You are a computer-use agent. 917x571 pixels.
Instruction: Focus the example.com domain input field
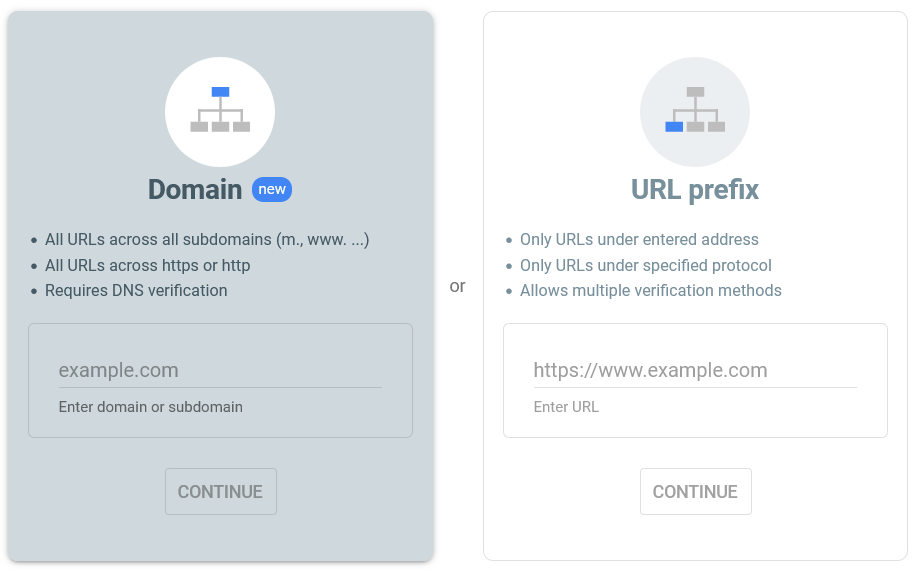(220, 370)
